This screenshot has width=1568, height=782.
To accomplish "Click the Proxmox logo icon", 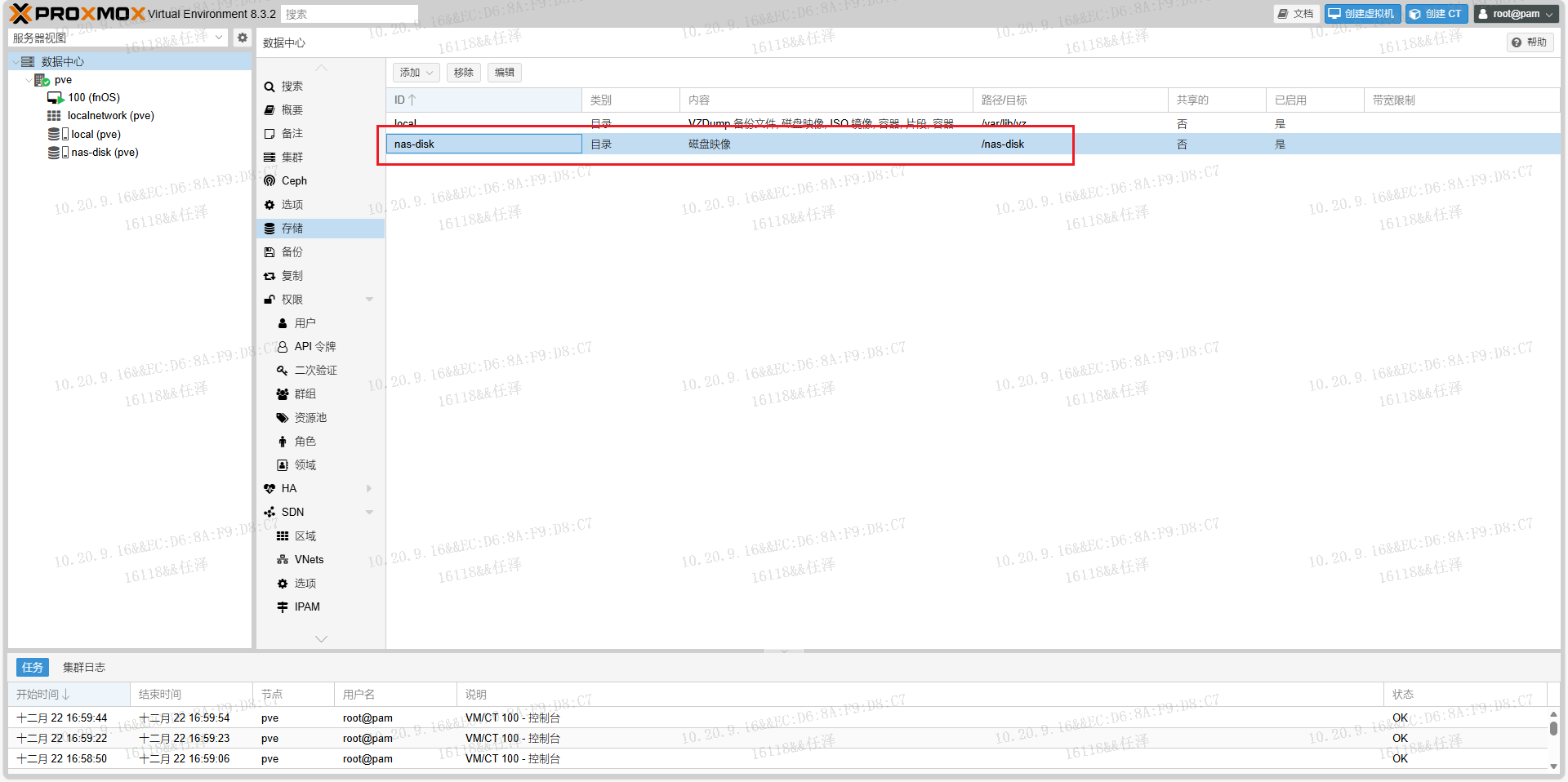I will tap(20, 13).
